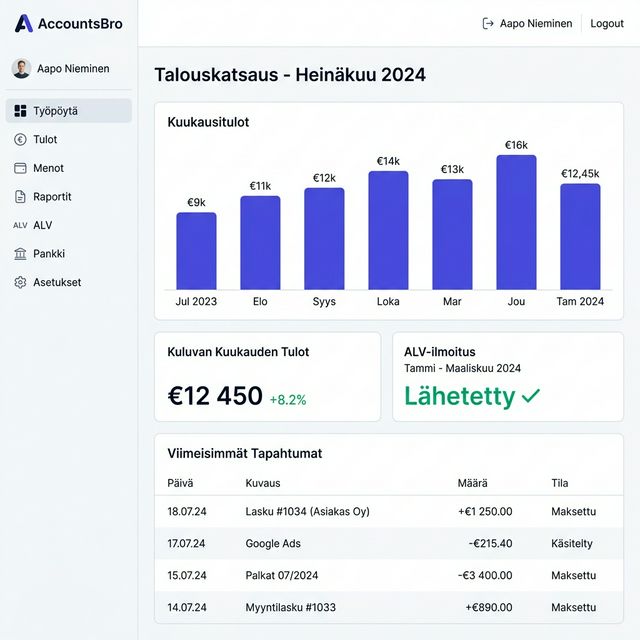Click the Tammi - Maaliskuu 2024 period text
Image resolution: width=640 pixels, height=640 pixels.
click(462, 368)
